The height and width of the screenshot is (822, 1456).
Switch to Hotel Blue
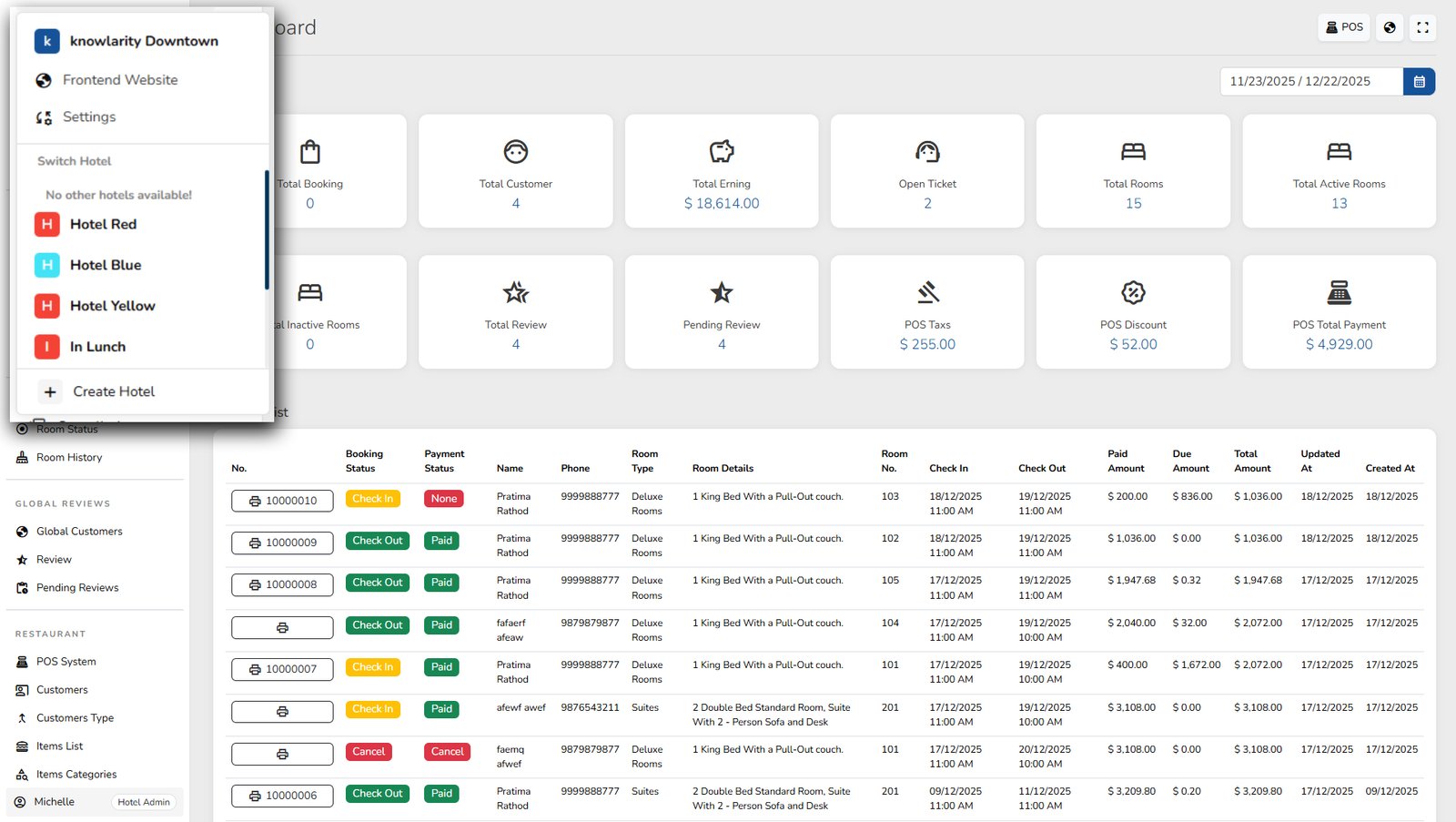point(106,265)
